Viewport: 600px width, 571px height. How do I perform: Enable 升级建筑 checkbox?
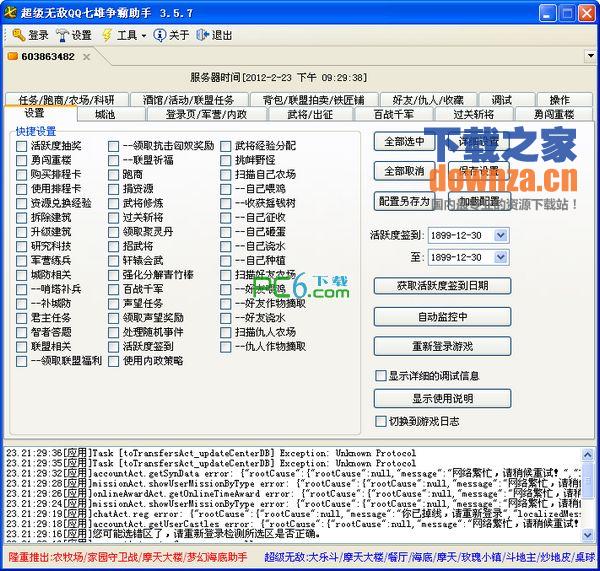pos(21,232)
